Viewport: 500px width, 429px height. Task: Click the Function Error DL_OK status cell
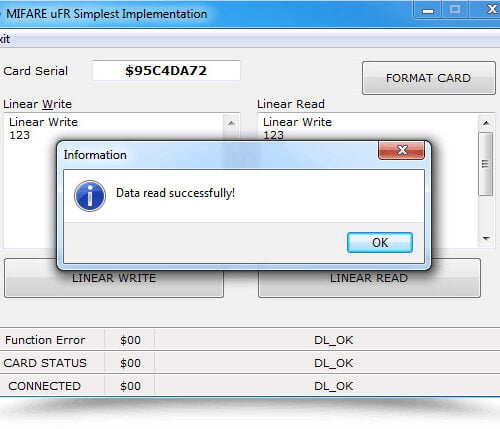click(x=333, y=340)
